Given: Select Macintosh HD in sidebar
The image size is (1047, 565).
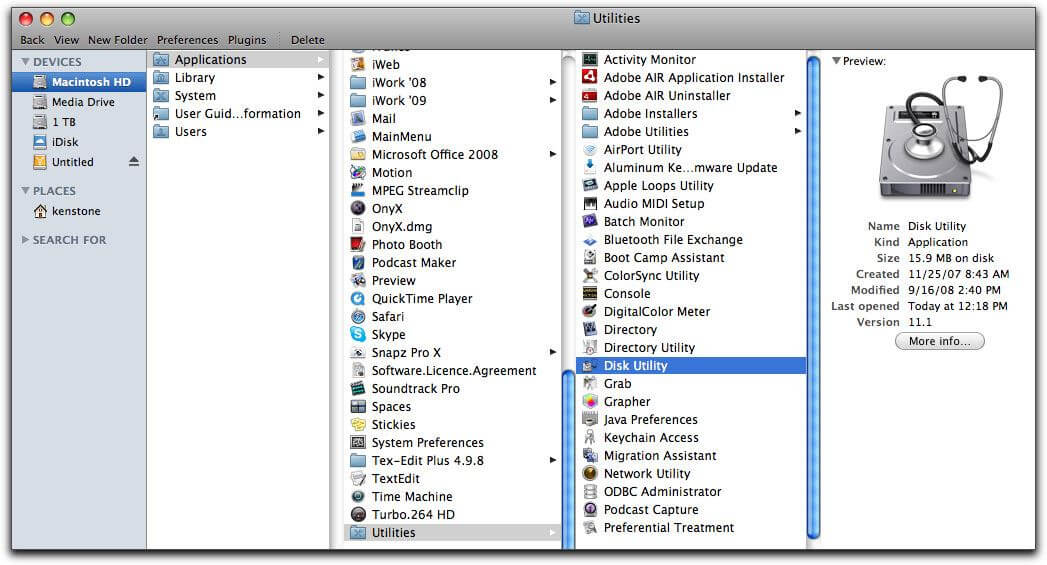Looking at the screenshot, I should 79,82.
